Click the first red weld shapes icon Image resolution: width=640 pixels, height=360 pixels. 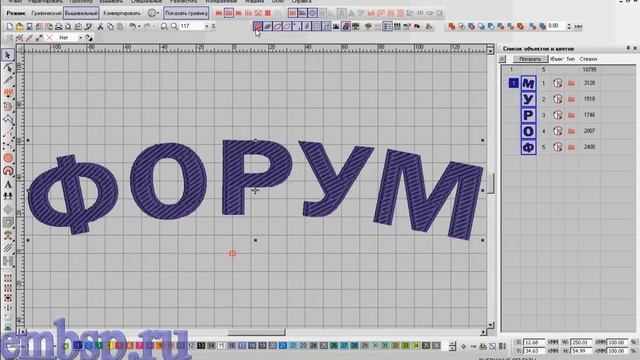coord(451,27)
